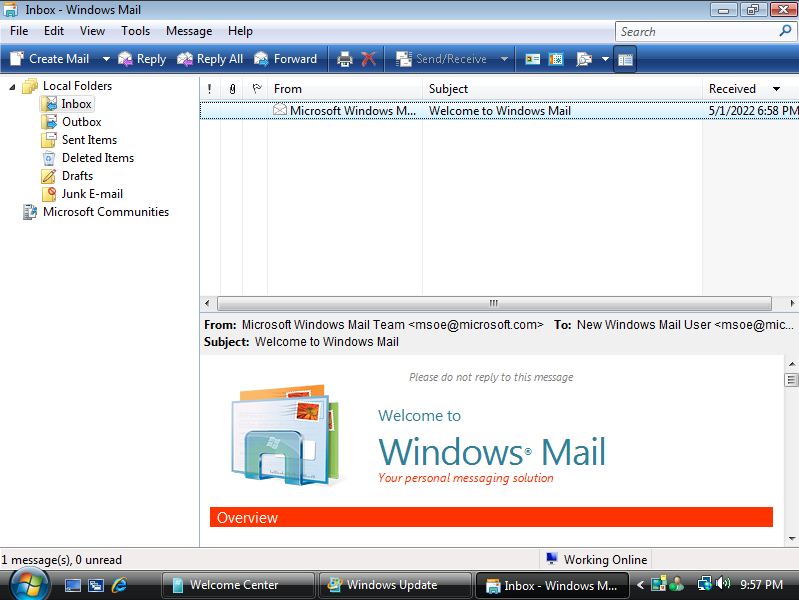Open the File menu
799x600 pixels.
point(19,31)
